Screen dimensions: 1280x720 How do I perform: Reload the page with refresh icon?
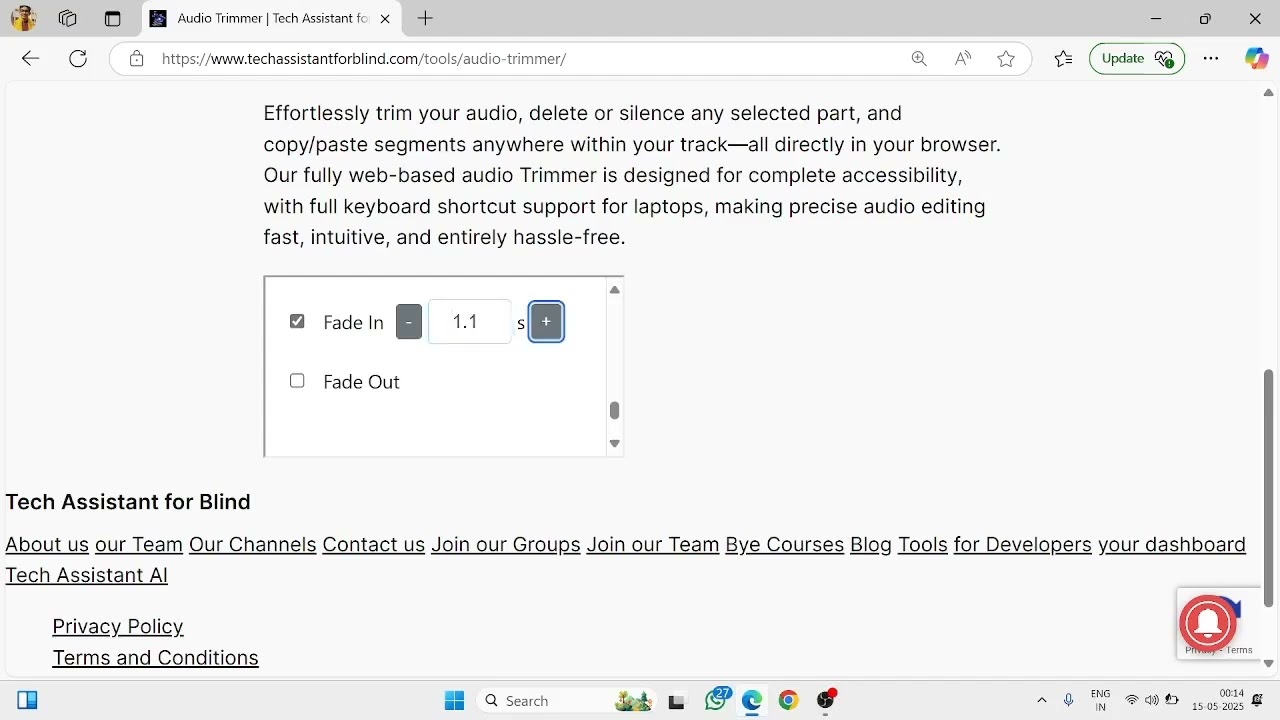(x=78, y=59)
